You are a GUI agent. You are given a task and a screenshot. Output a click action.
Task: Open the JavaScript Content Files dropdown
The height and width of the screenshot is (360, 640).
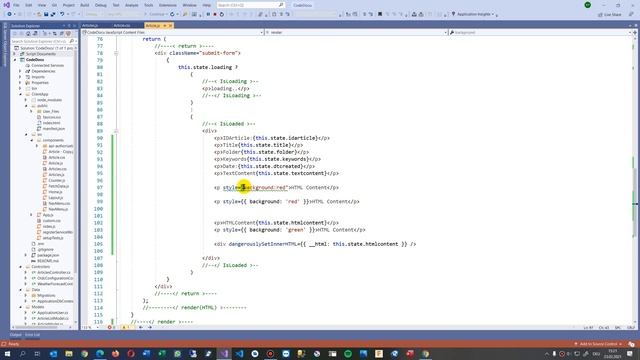click(173, 32)
